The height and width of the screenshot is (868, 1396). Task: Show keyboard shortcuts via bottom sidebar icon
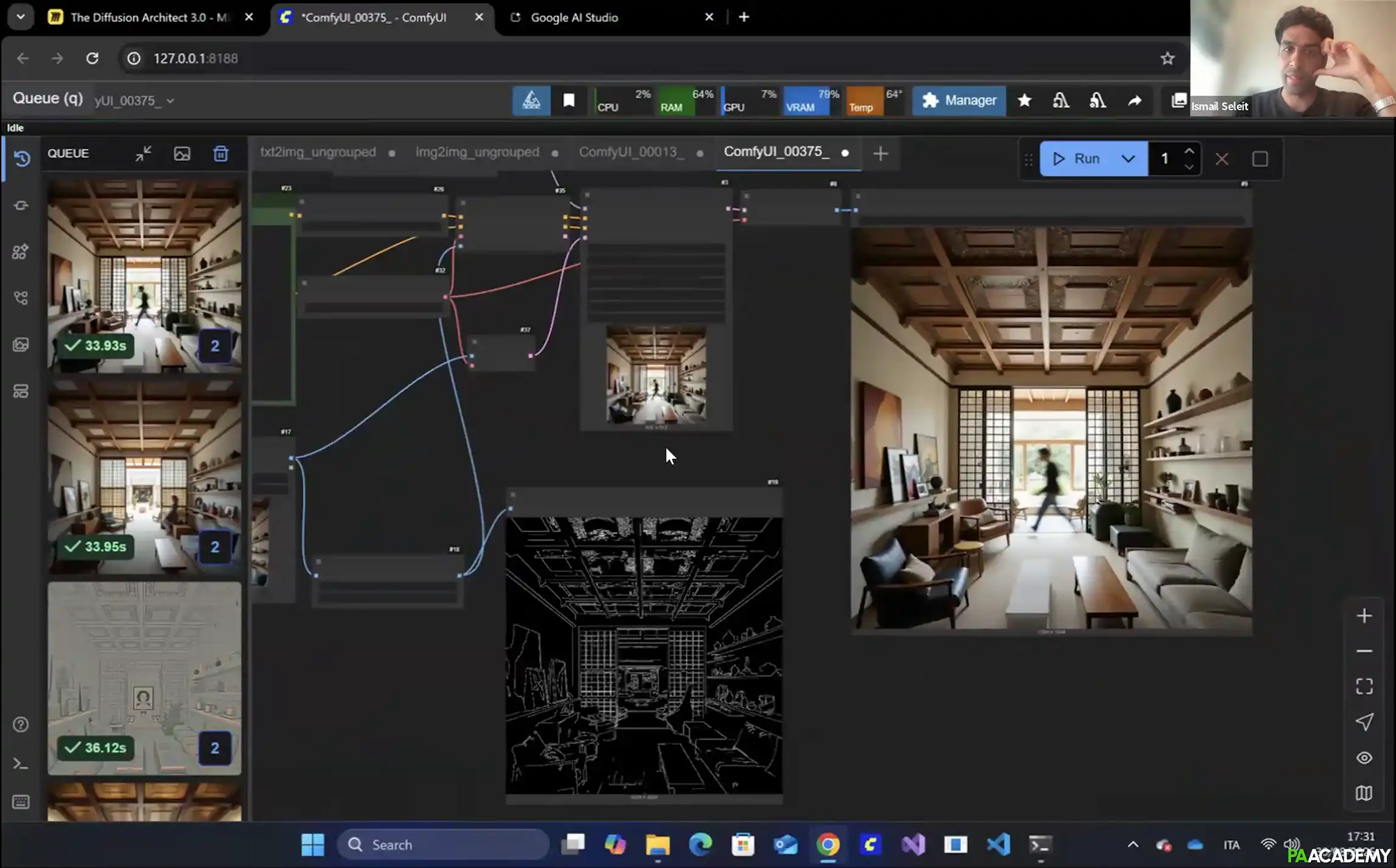click(20, 802)
